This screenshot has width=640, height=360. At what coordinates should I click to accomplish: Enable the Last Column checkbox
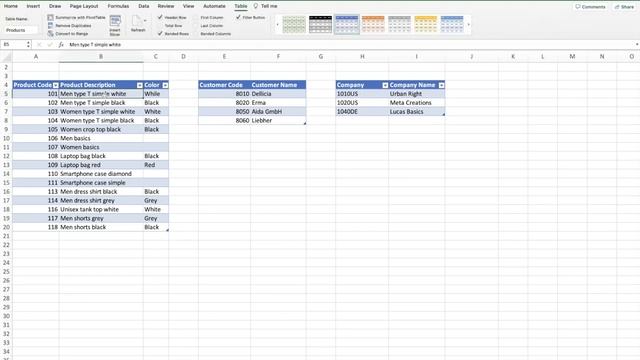[x=196, y=26]
